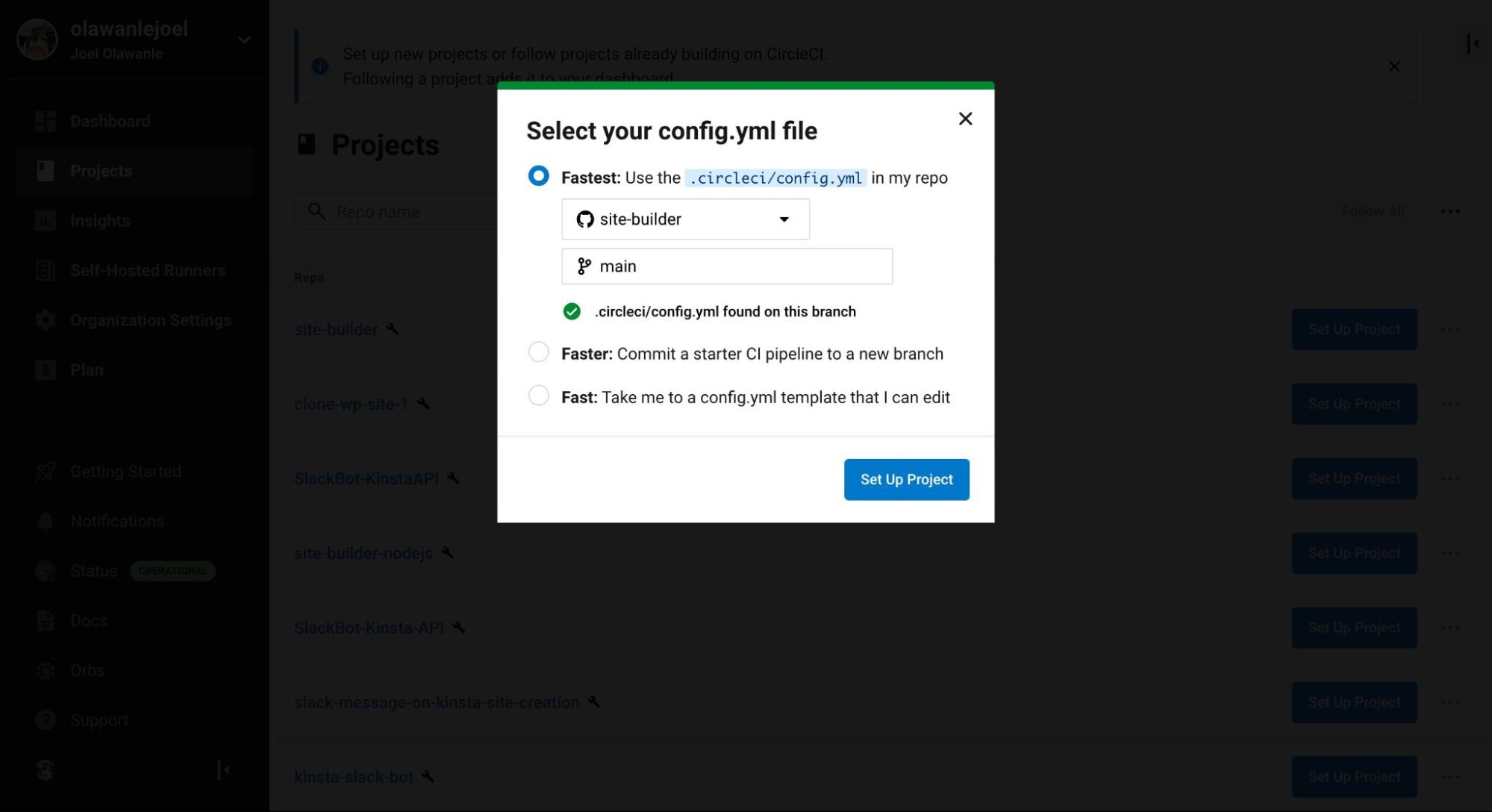Expand the Repo name search dropdown

point(784,218)
